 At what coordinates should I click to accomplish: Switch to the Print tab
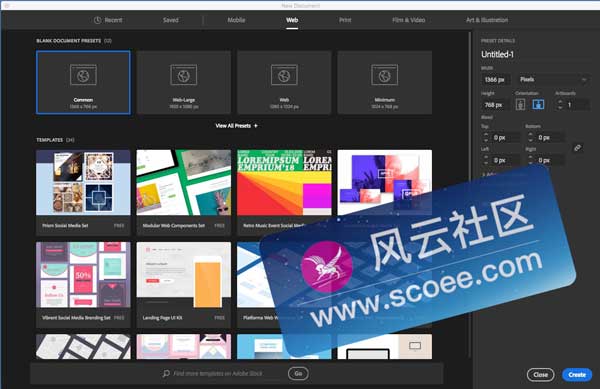click(x=345, y=20)
